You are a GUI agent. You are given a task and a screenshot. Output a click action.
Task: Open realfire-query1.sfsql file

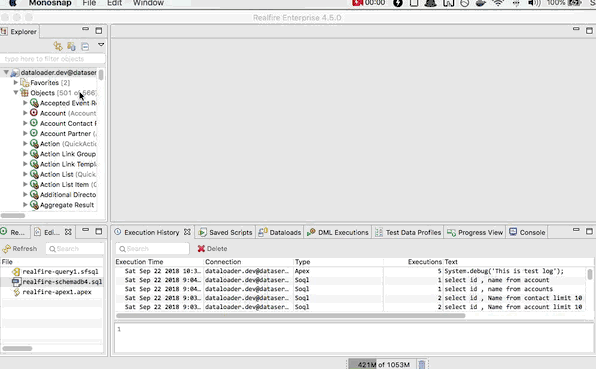60,271
